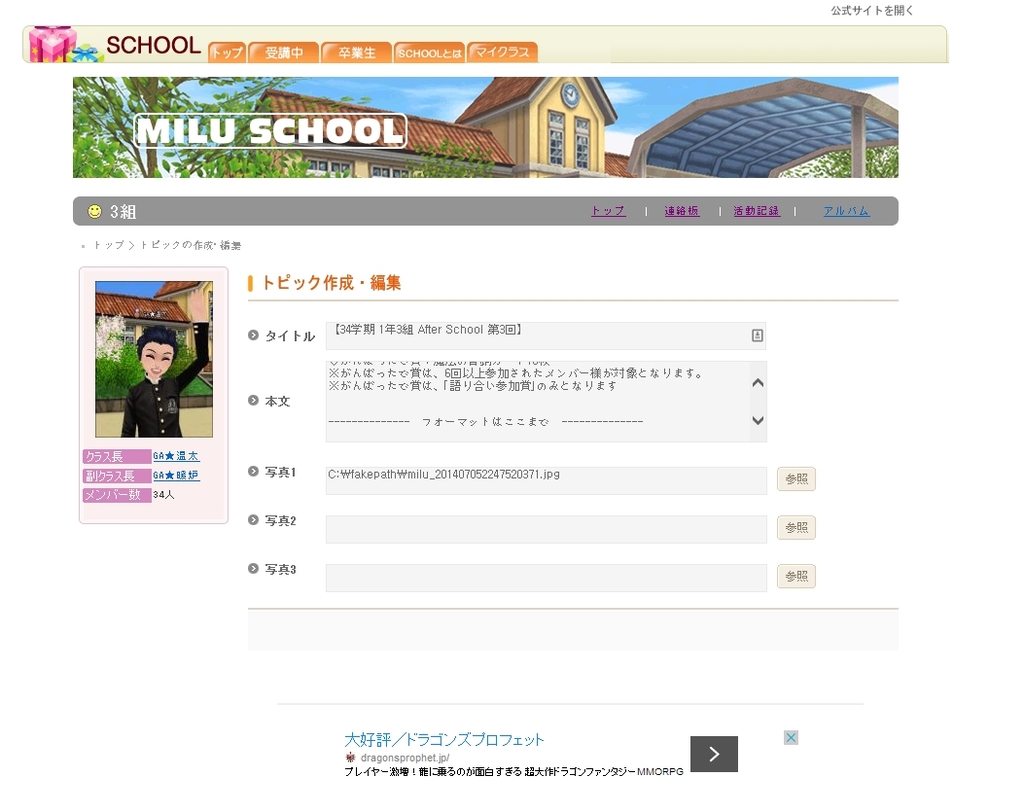This screenshot has width=1024, height=812.
Task: Click the bullet icon beside 写真1
Action: click(253, 471)
